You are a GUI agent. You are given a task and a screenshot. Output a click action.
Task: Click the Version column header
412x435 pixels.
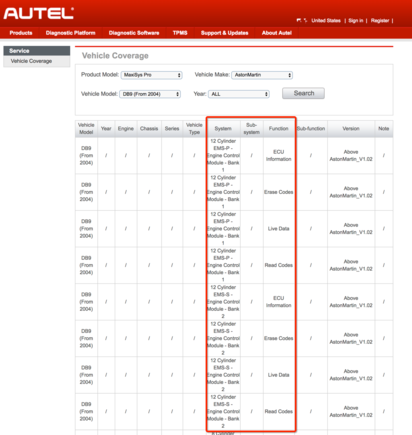351,129
